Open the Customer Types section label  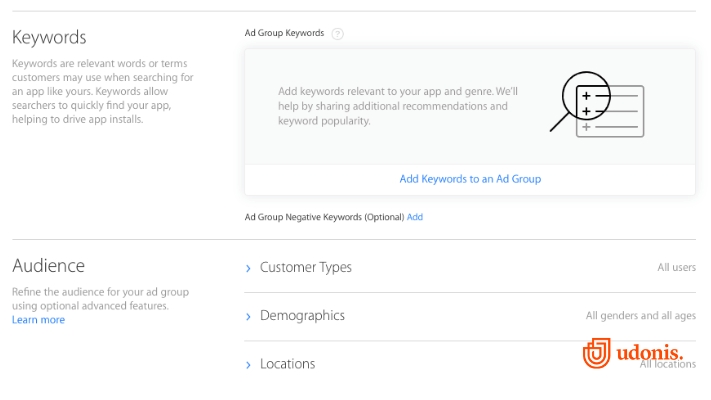[x=305, y=267]
